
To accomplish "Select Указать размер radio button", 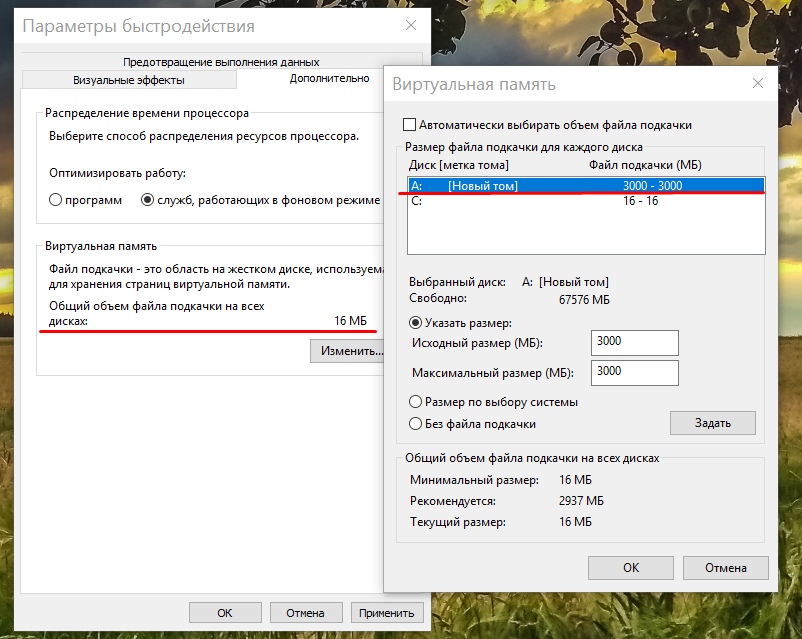I will click(x=415, y=323).
